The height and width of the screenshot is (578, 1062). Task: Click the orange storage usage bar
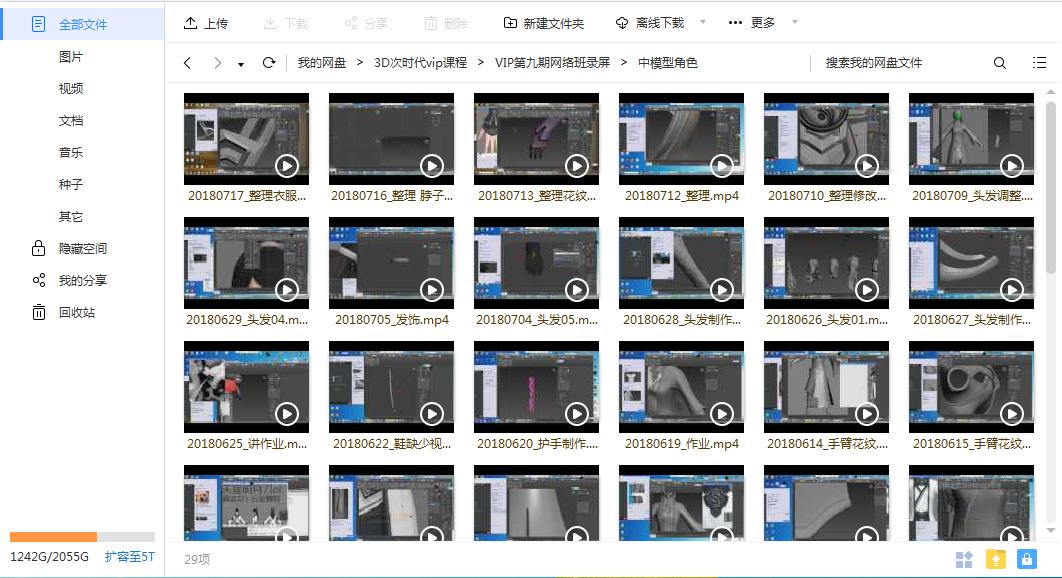tap(54, 537)
